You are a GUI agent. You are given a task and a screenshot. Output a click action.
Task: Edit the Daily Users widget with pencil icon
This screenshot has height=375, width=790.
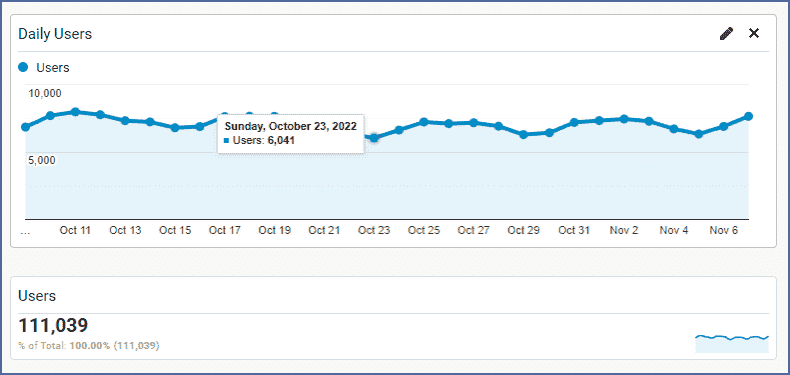[727, 34]
